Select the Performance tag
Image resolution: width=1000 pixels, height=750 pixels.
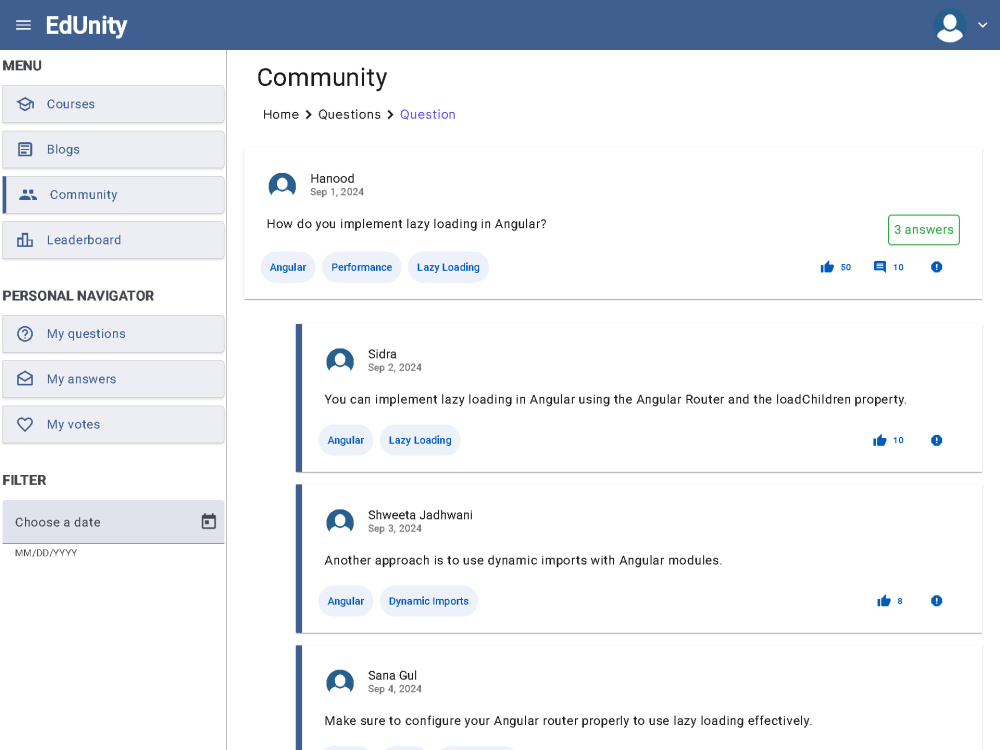coord(362,267)
